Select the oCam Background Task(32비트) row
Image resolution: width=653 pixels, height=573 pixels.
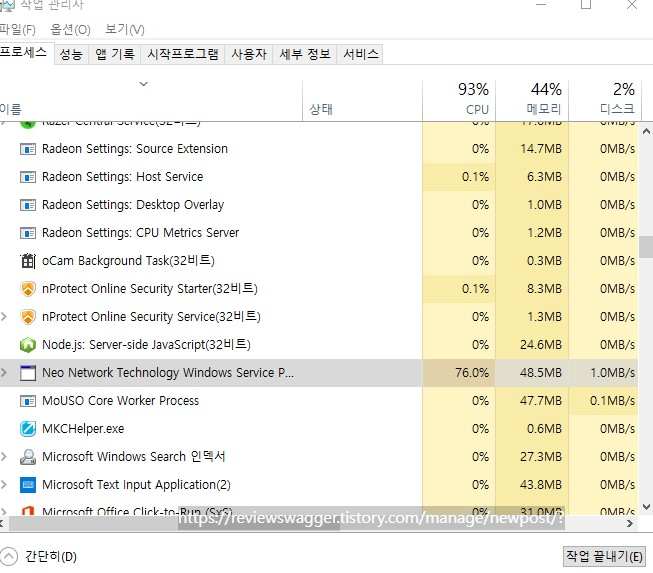coord(319,261)
